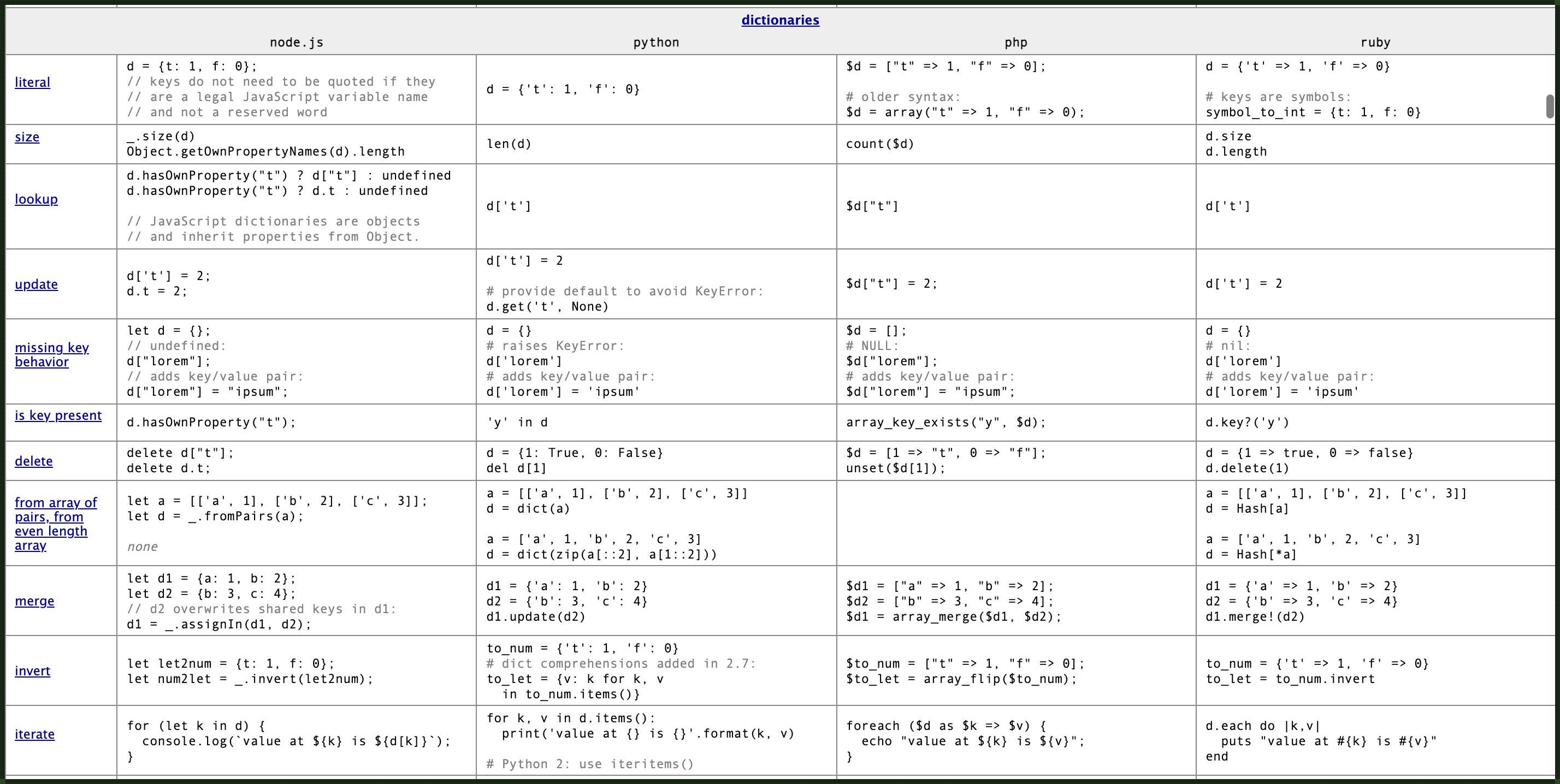Click node.js text let d = _.fromPairs(a);
The height and width of the screenshot is (784, 1560).
pos(216,516)
